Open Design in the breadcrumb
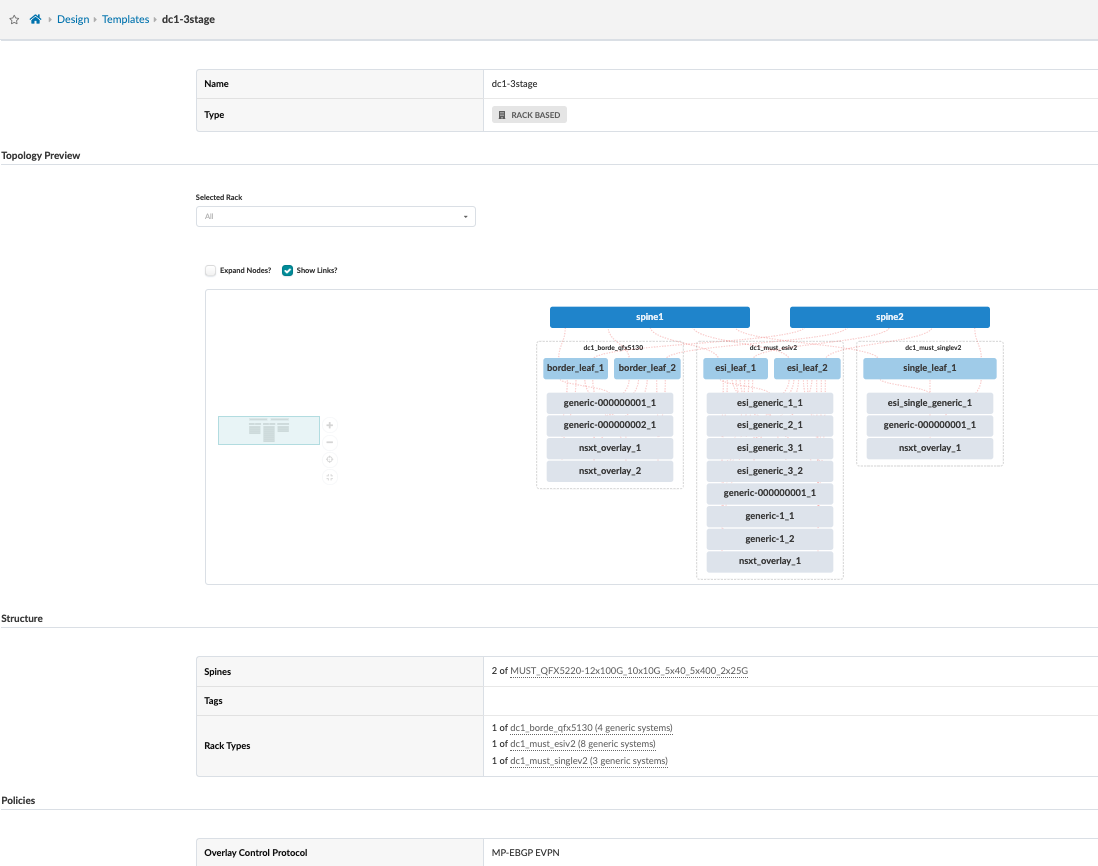Viewport: 1098px width, 866px height. click(x=73, y=19)
